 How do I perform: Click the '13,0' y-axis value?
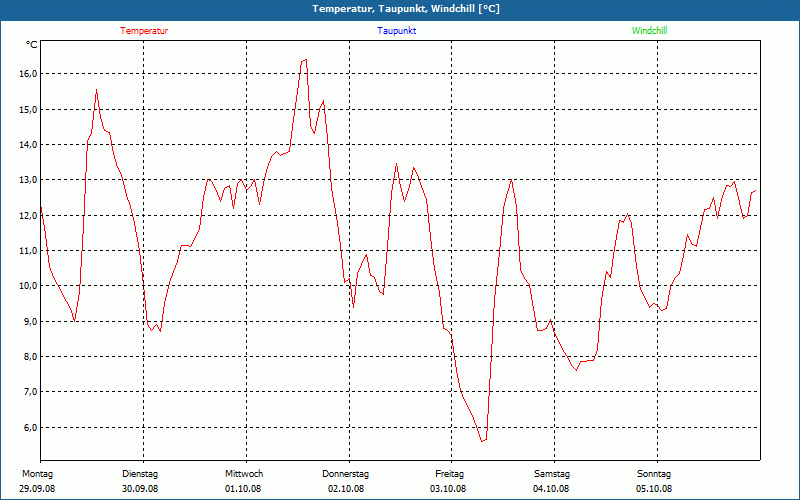tap(29, 180)
